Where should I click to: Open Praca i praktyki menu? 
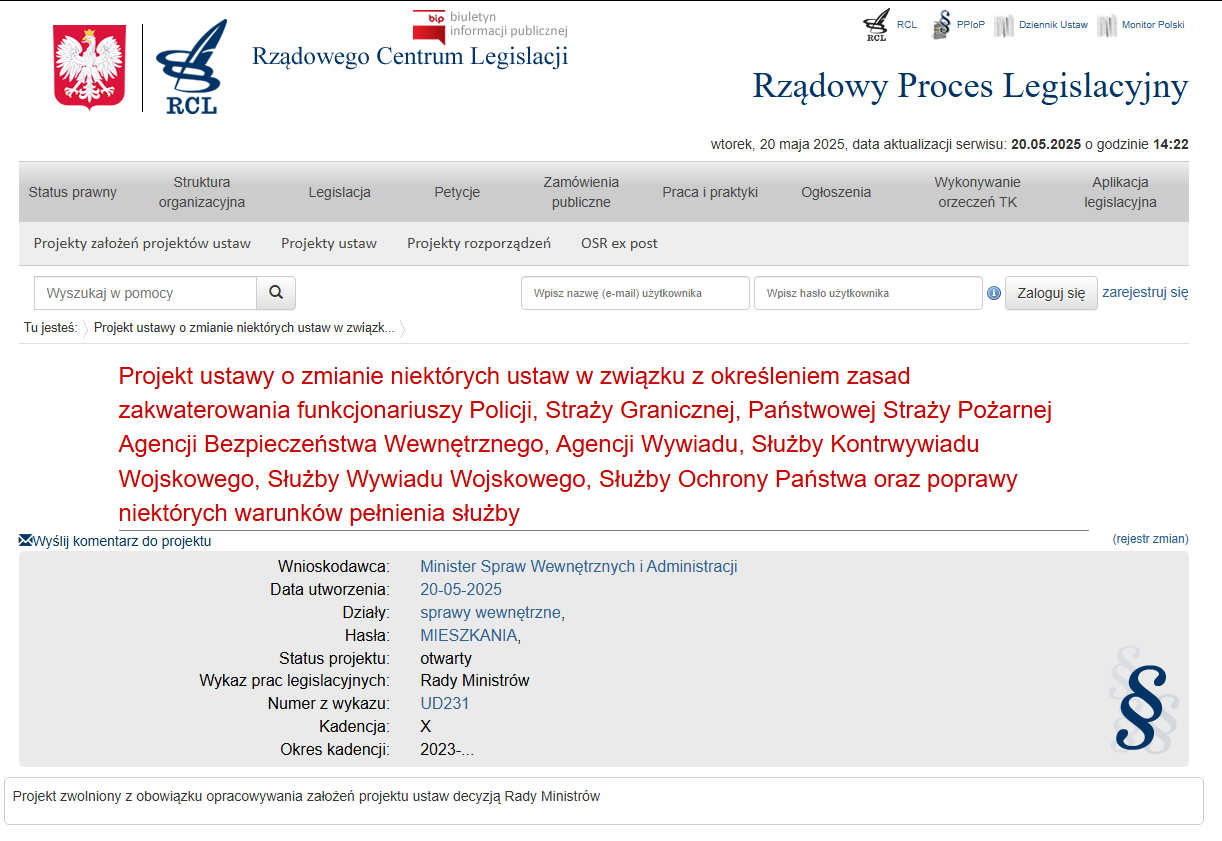710,192
